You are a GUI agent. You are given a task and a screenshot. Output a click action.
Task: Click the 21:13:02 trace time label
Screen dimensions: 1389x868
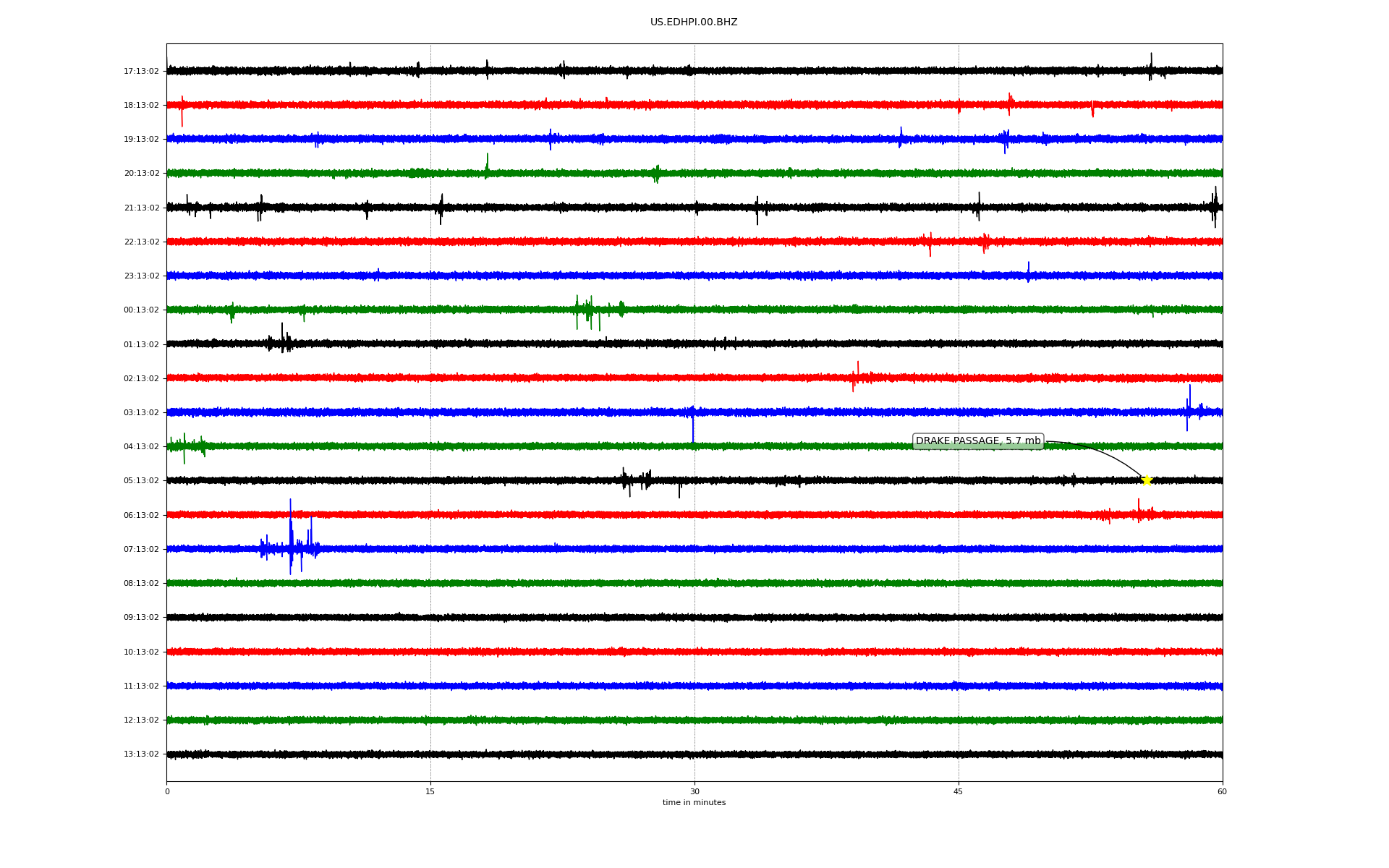point(141,208)
